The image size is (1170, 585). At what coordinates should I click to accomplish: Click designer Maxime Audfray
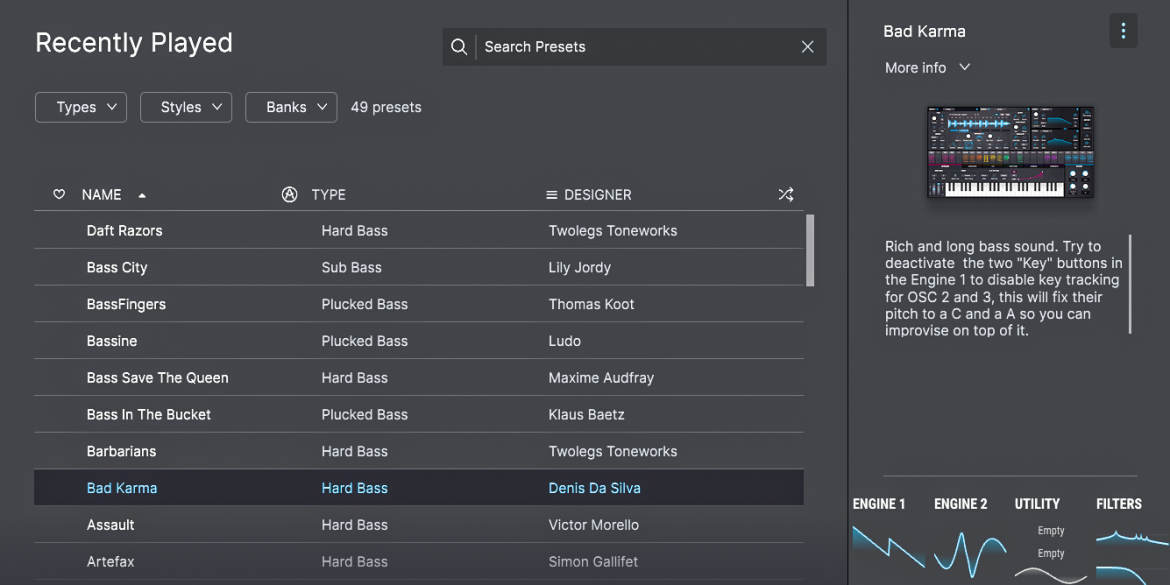pos(601,378)
